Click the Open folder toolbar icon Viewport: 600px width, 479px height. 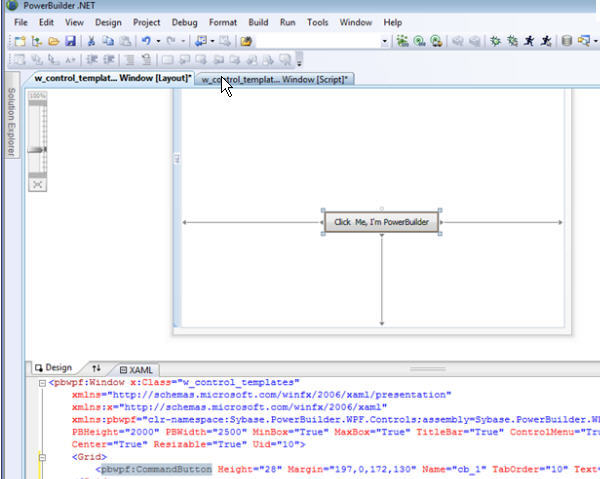click(54, 41)
